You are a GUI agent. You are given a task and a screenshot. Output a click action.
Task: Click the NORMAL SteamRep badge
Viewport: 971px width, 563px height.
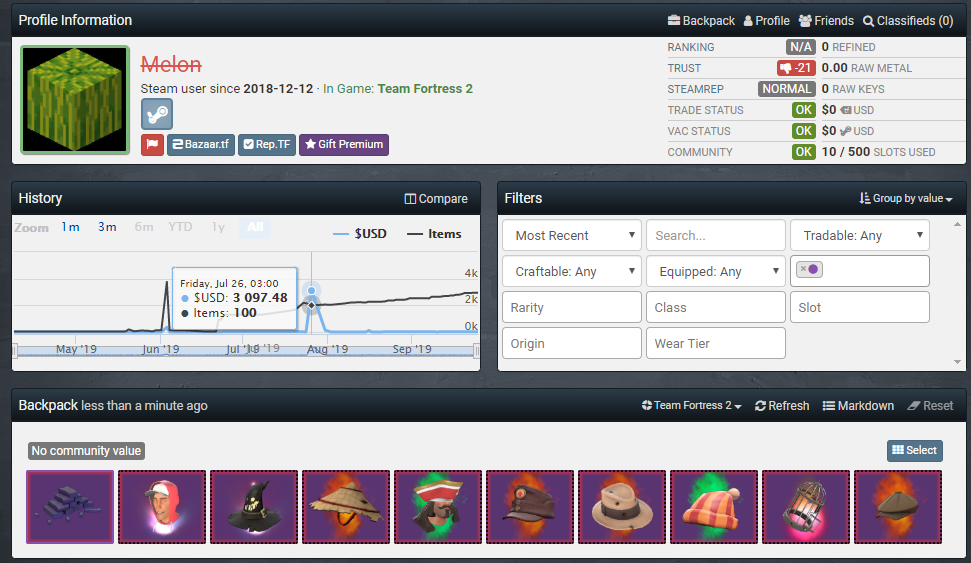click(x=786, y=89)
